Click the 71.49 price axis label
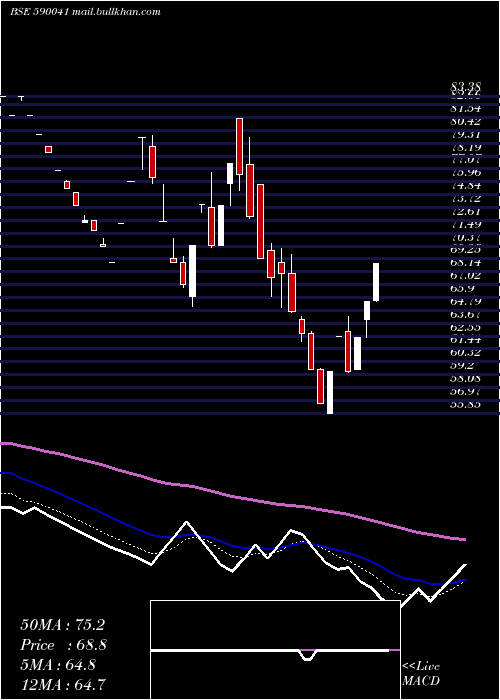The width and height of the screenshot is (500, 700). point(465,223)
